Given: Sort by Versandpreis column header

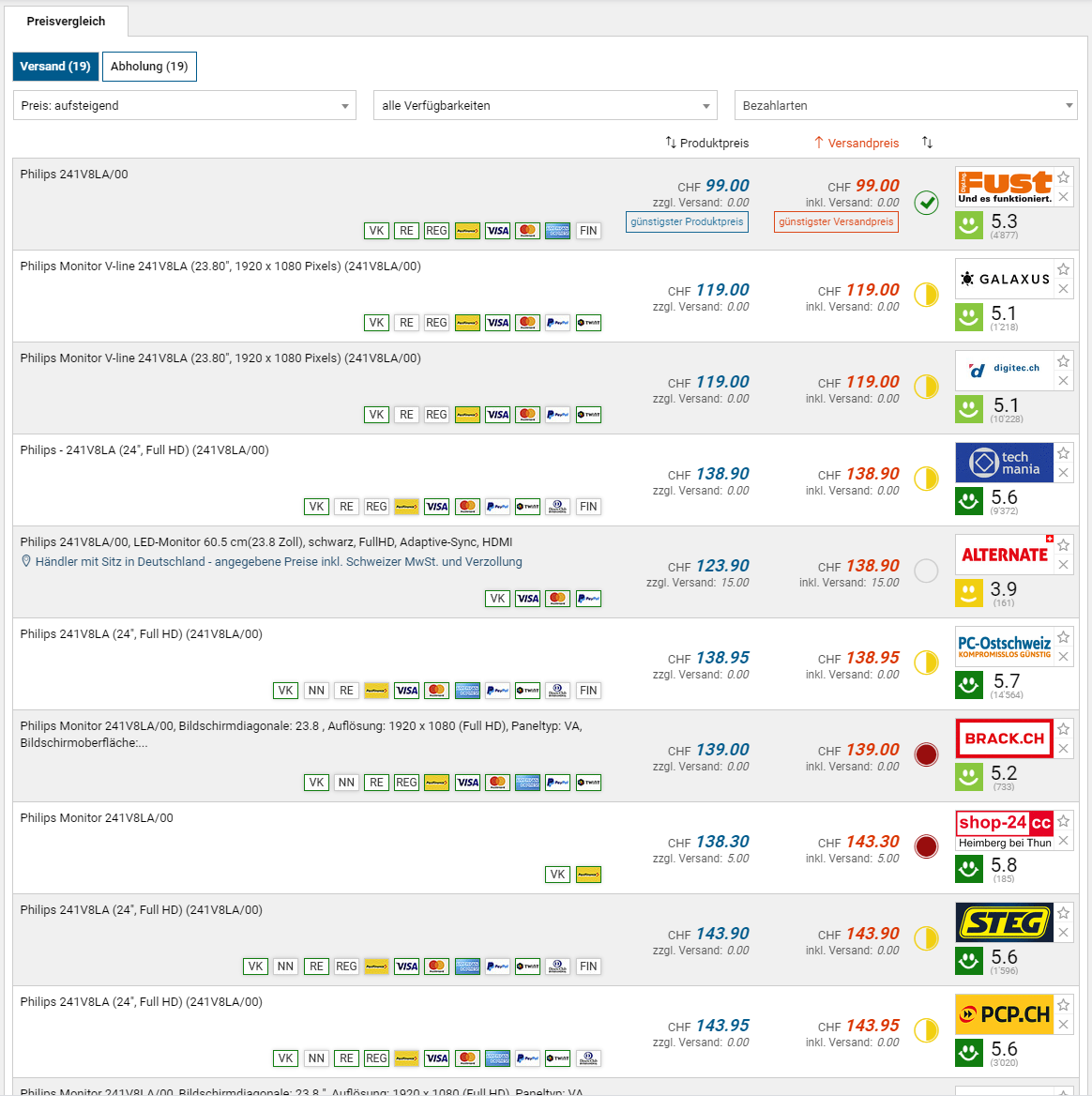Looking at the screenshot, I should coord(856,143).
